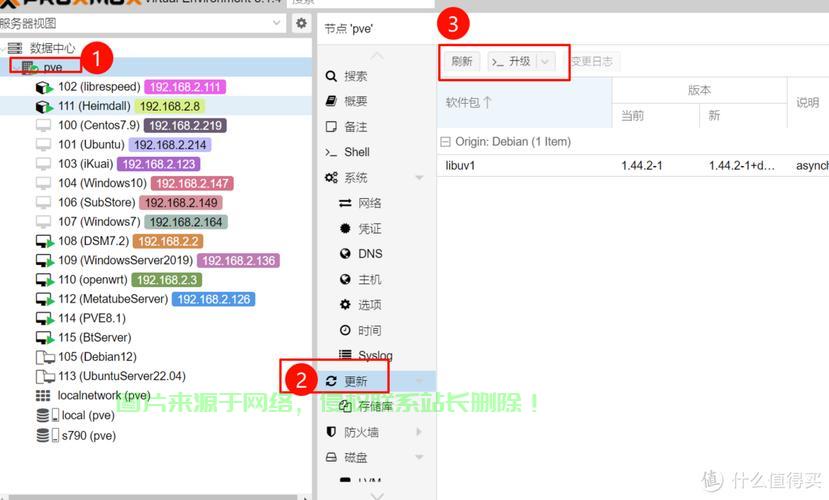Open the Shell menu item
This screenshot has height=500, width=829.
click(x=357, y=152)
